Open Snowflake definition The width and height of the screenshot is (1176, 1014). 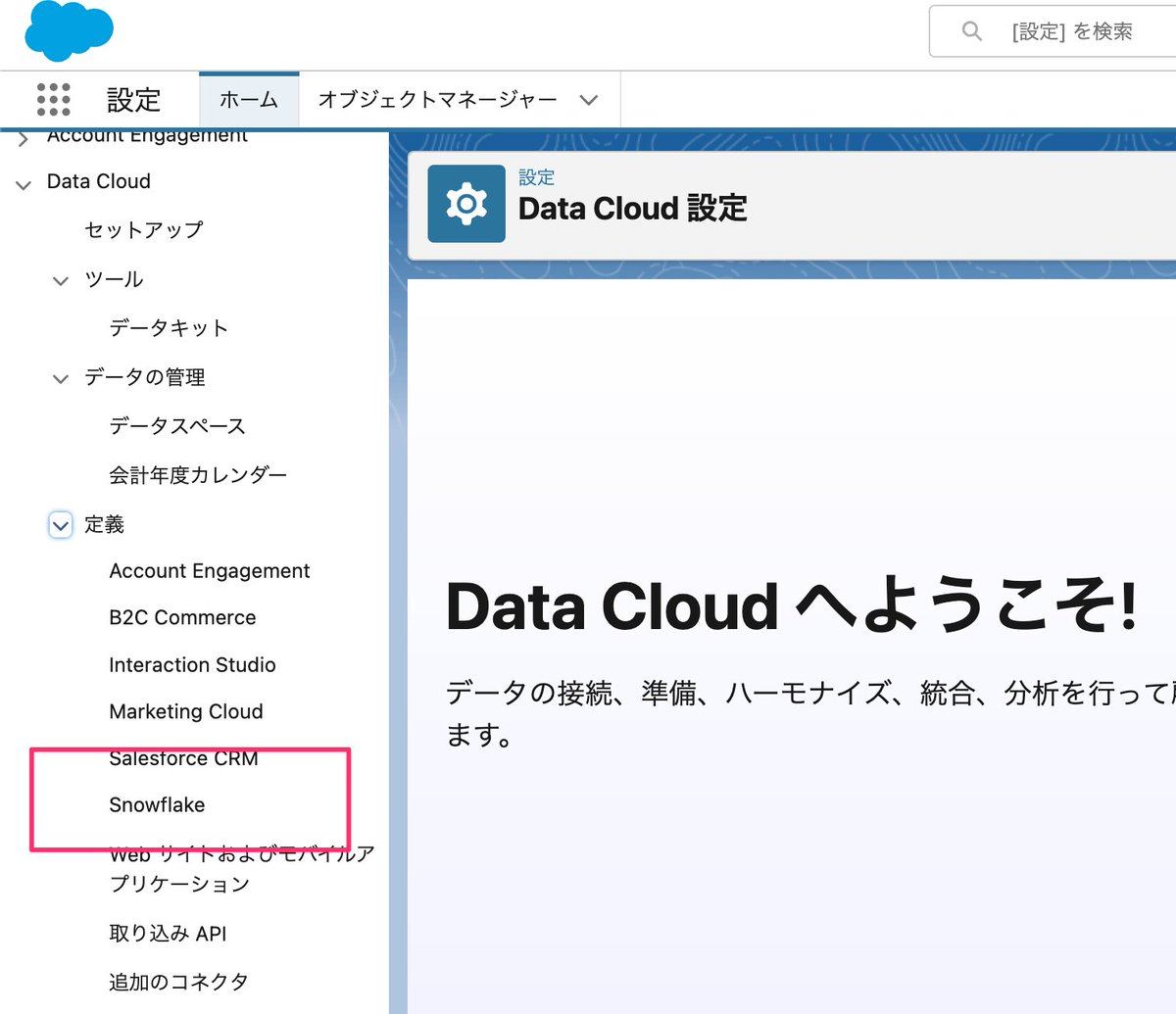157,805
